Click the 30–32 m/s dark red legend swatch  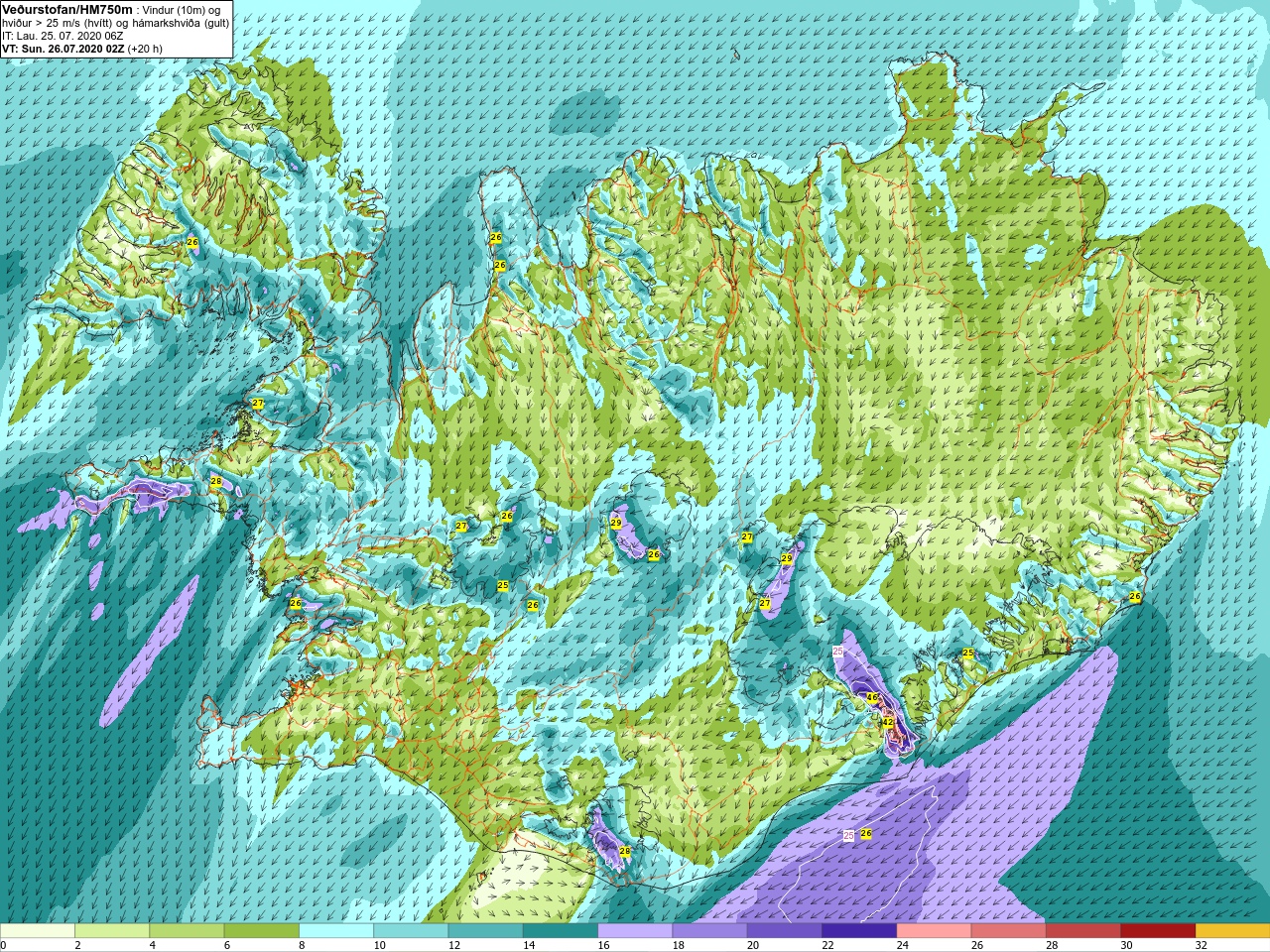tap(1158, 930)
